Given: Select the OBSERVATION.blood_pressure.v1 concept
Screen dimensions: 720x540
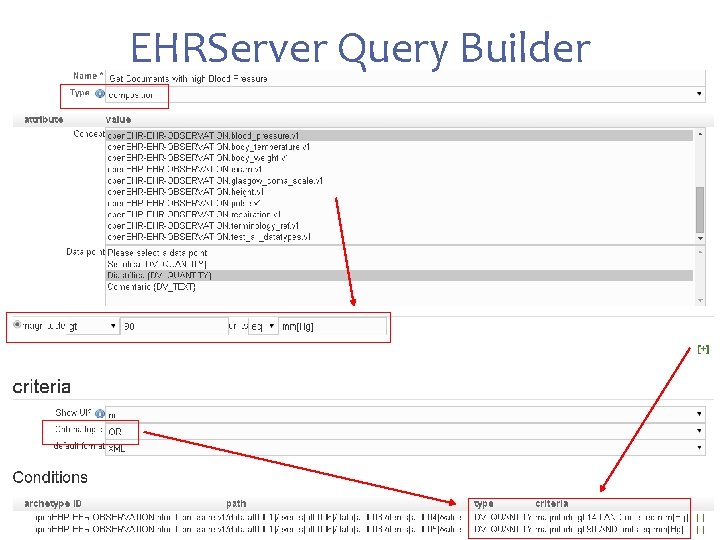Looking at the screenshot, I should point(399,135).
